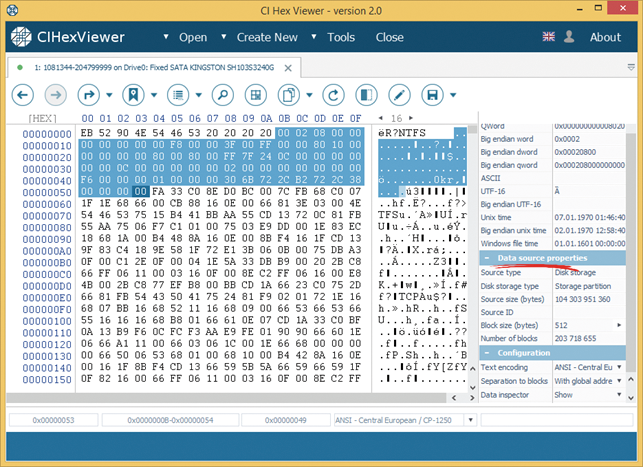Refresh the view with the reload icon

pyautogui.click(x=333, y=95)
